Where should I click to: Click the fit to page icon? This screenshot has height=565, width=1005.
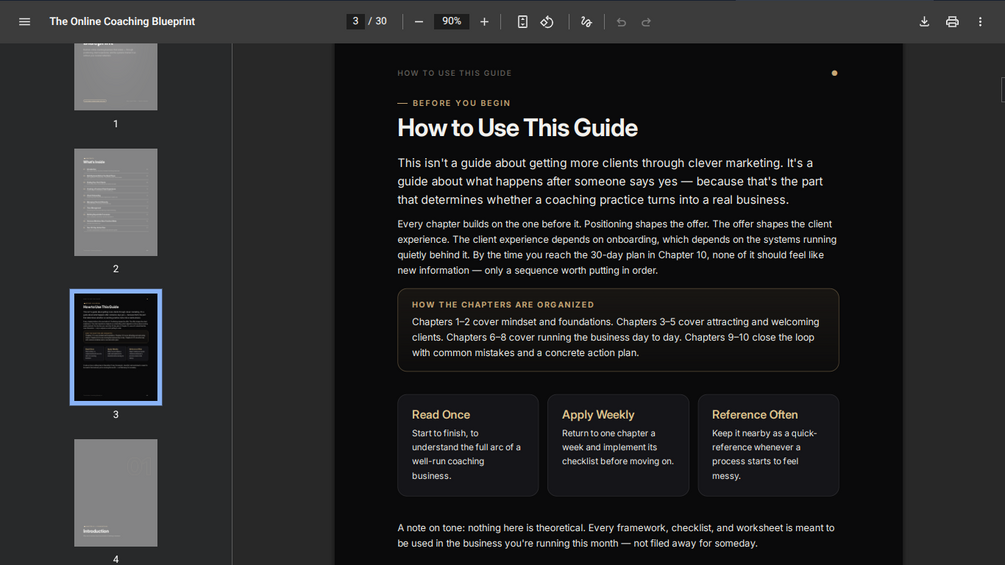(522, 22)
